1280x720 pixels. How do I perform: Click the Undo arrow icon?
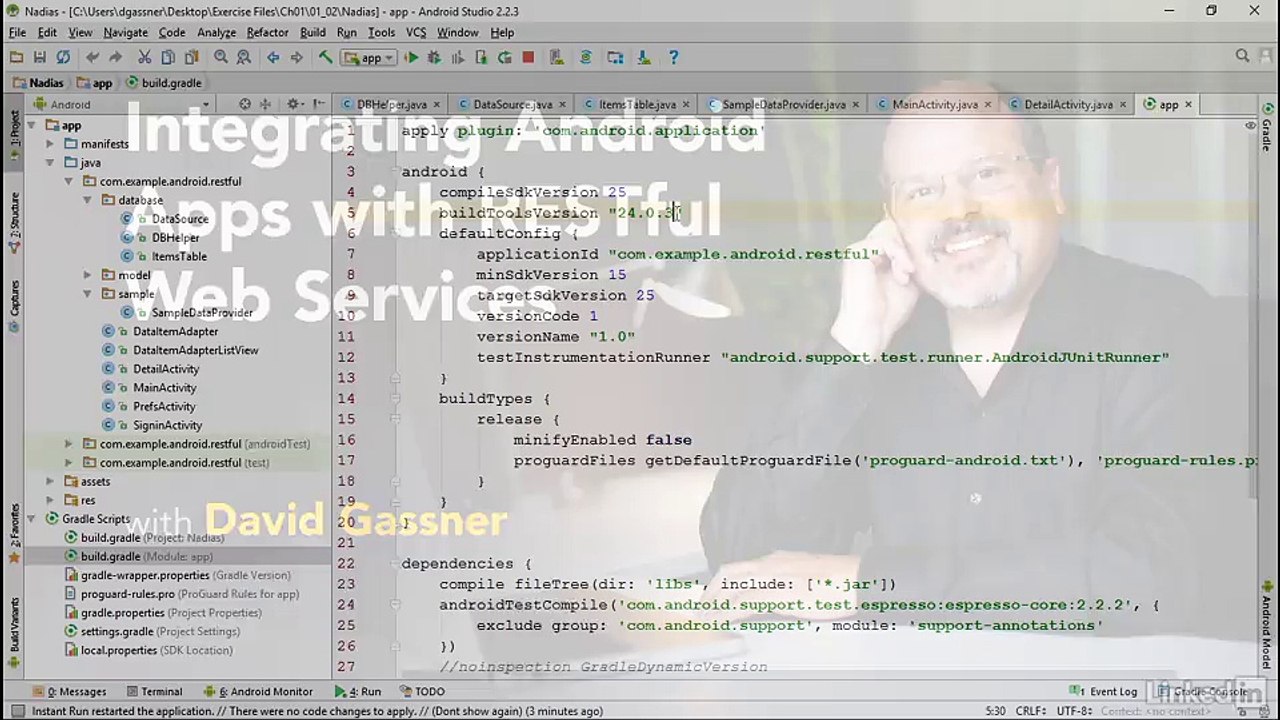coord(92,58)
